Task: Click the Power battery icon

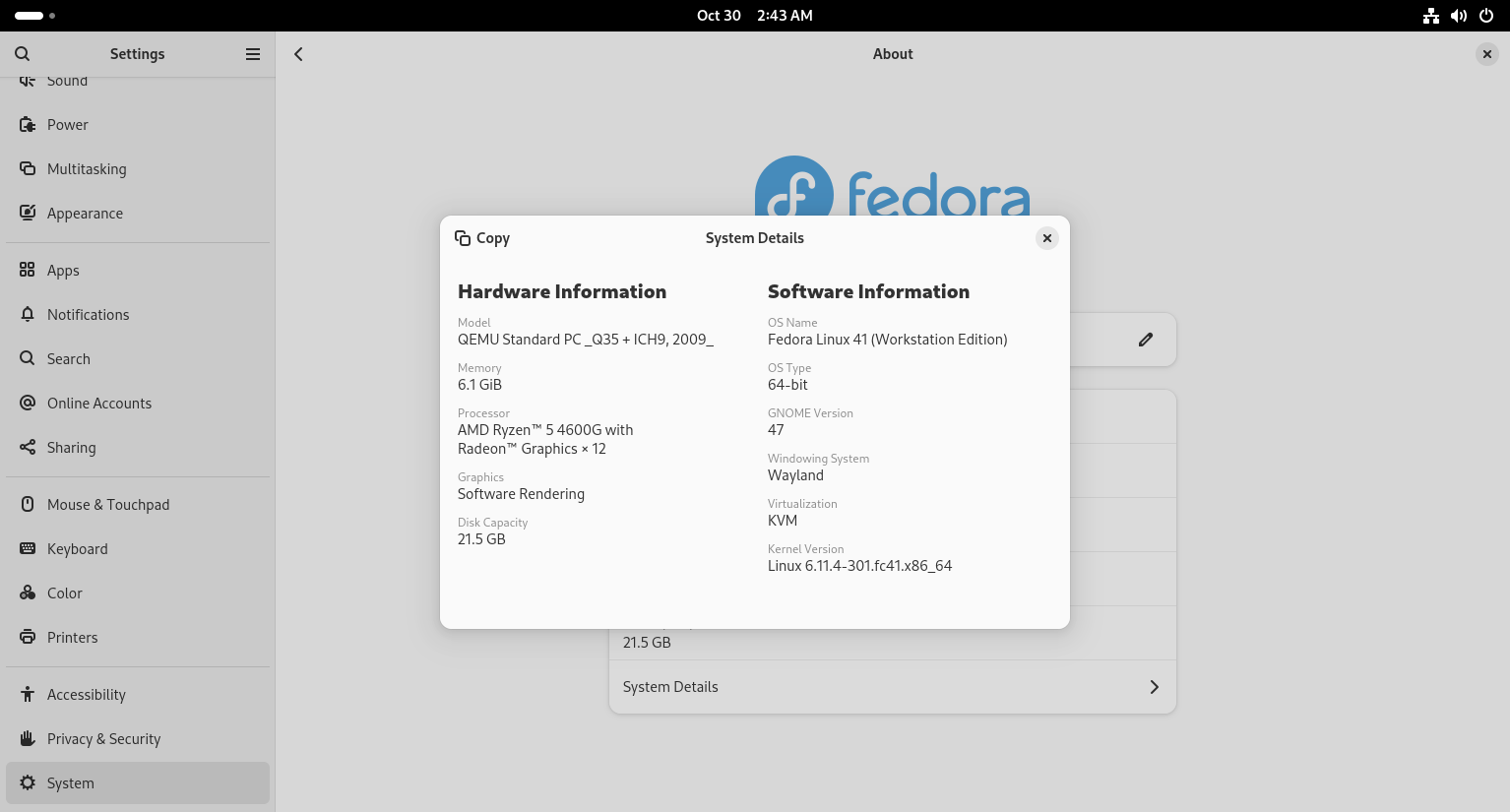Action: 28,124
